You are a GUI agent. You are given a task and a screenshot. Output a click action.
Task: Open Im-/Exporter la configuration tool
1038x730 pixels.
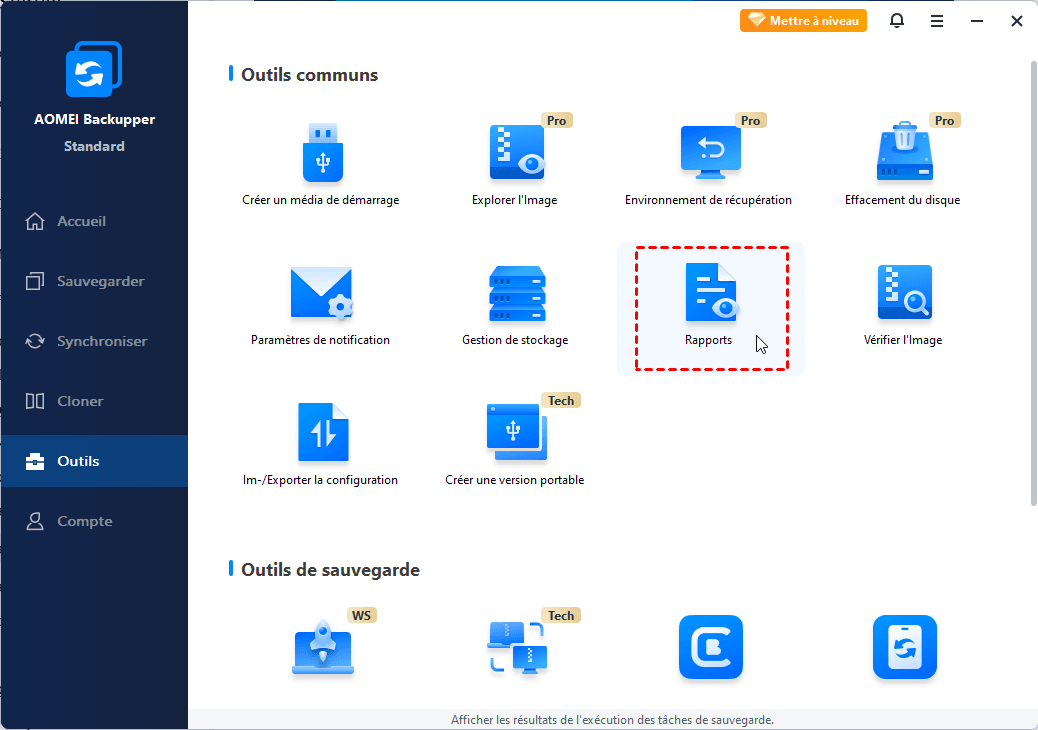click(321, 445)
